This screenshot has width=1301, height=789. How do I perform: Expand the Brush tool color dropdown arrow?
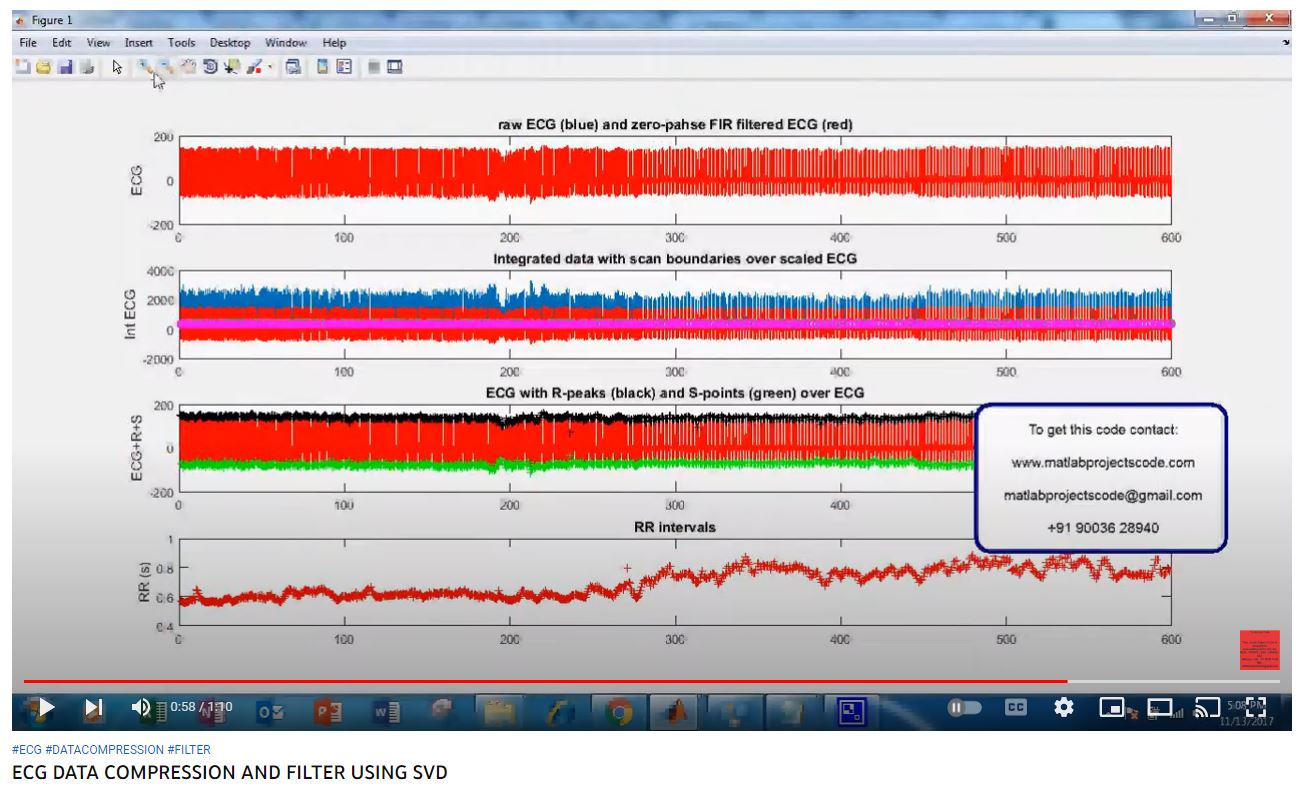270,68
